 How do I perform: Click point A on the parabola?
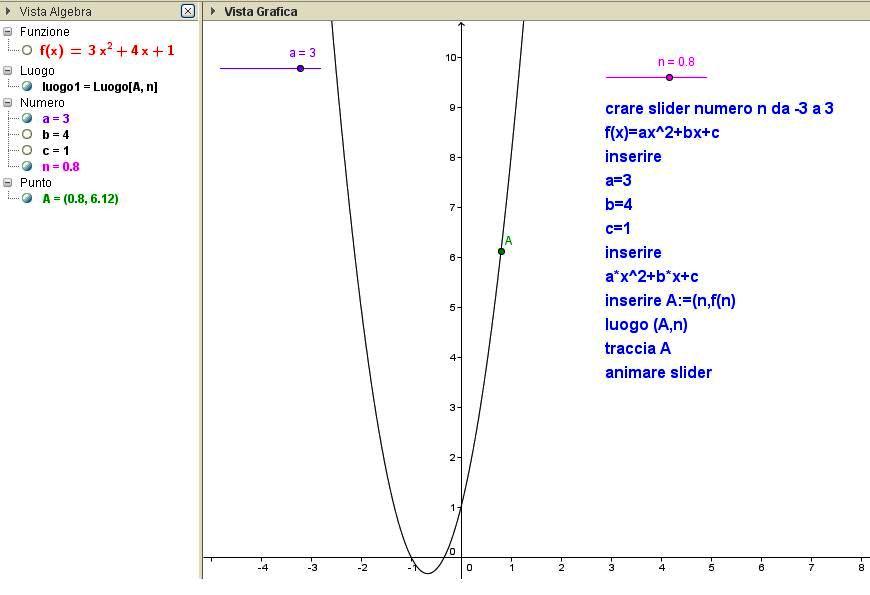pos(501,251)
